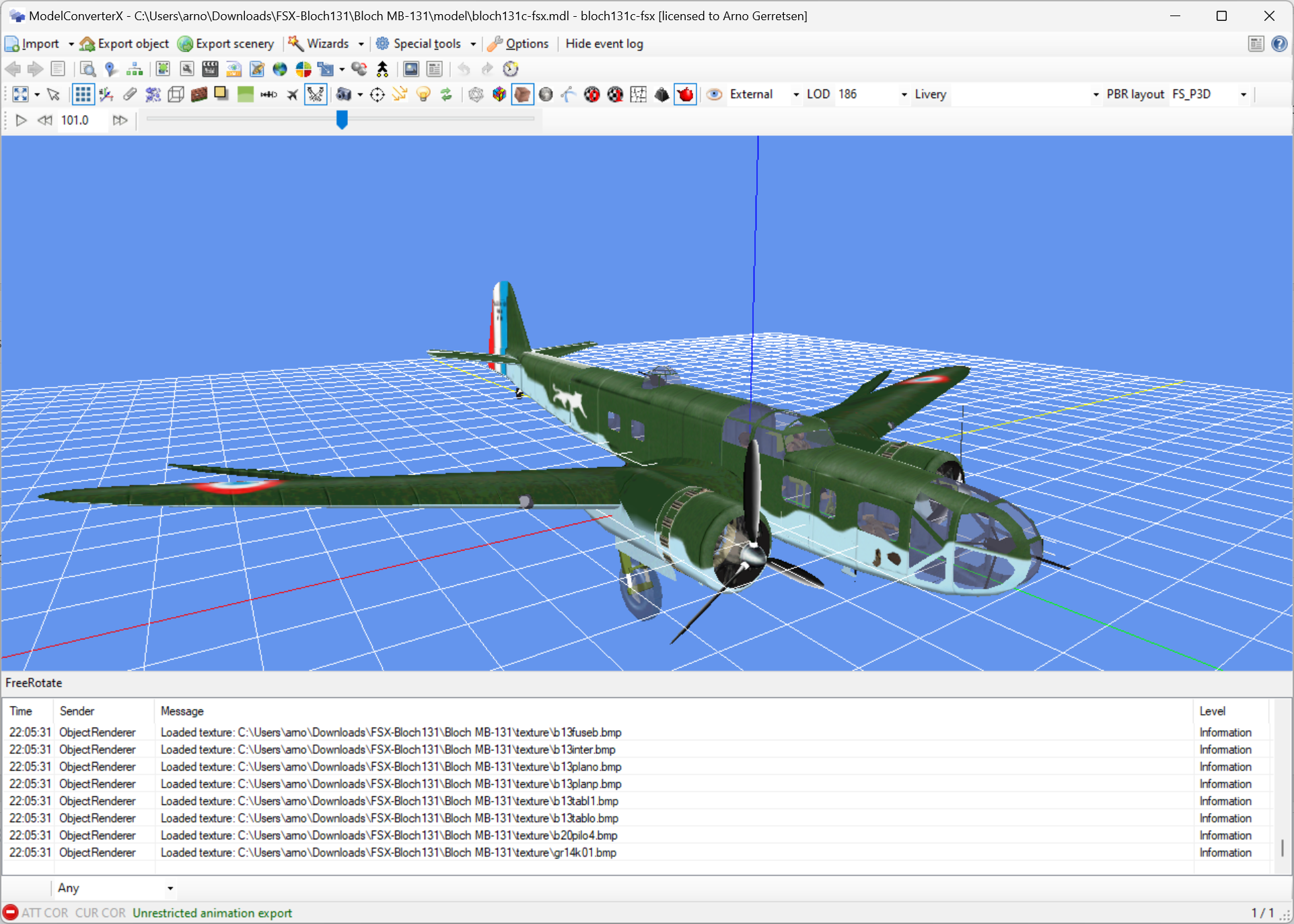This screenshot has width=1294, height=924.
Task: Click Hide event log
Action: 604,43
